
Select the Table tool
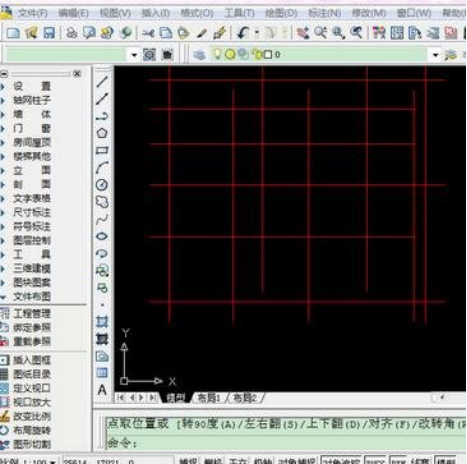pyautogui.click(x=102, y=373)
